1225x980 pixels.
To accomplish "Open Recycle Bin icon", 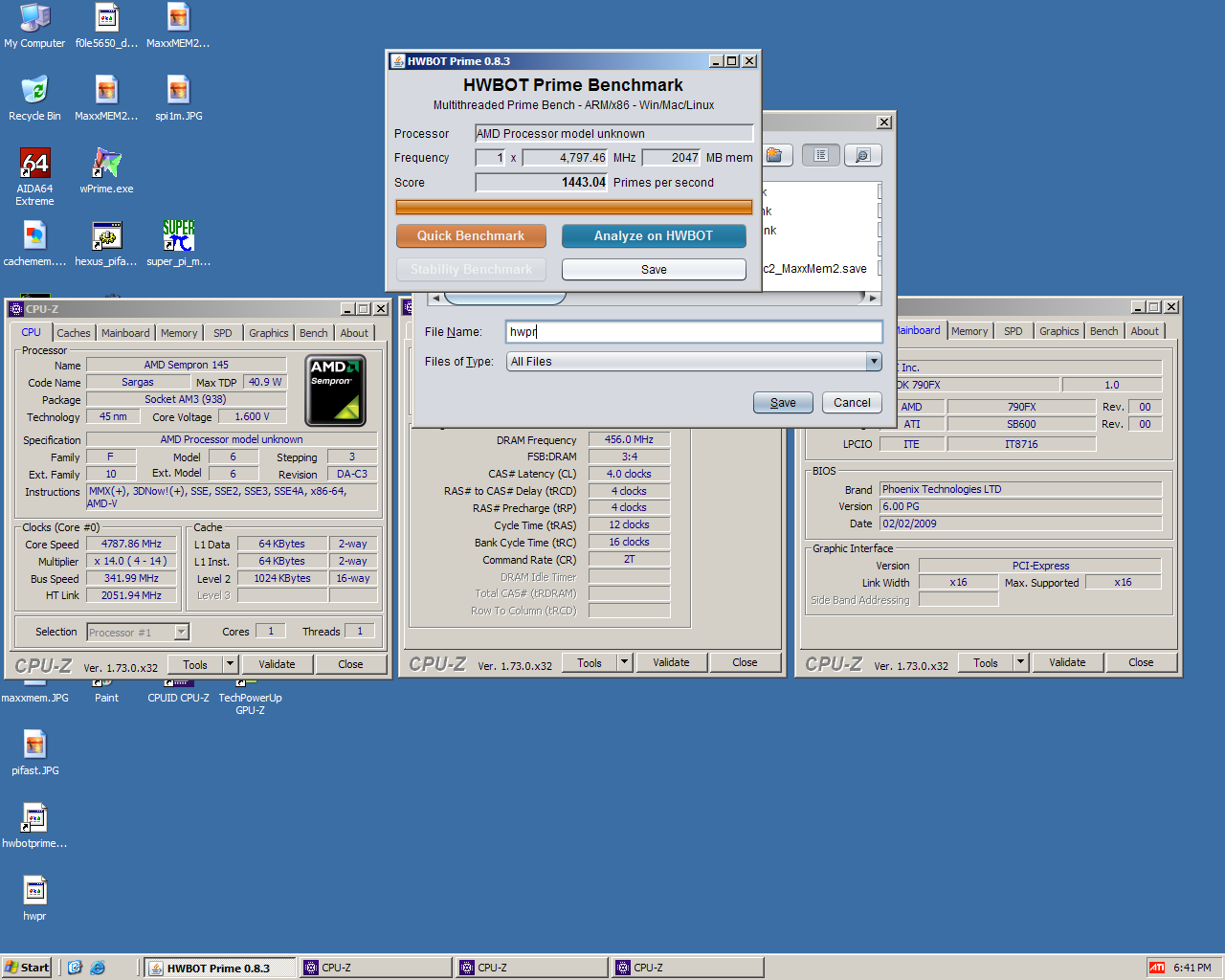I will [34, 99].
